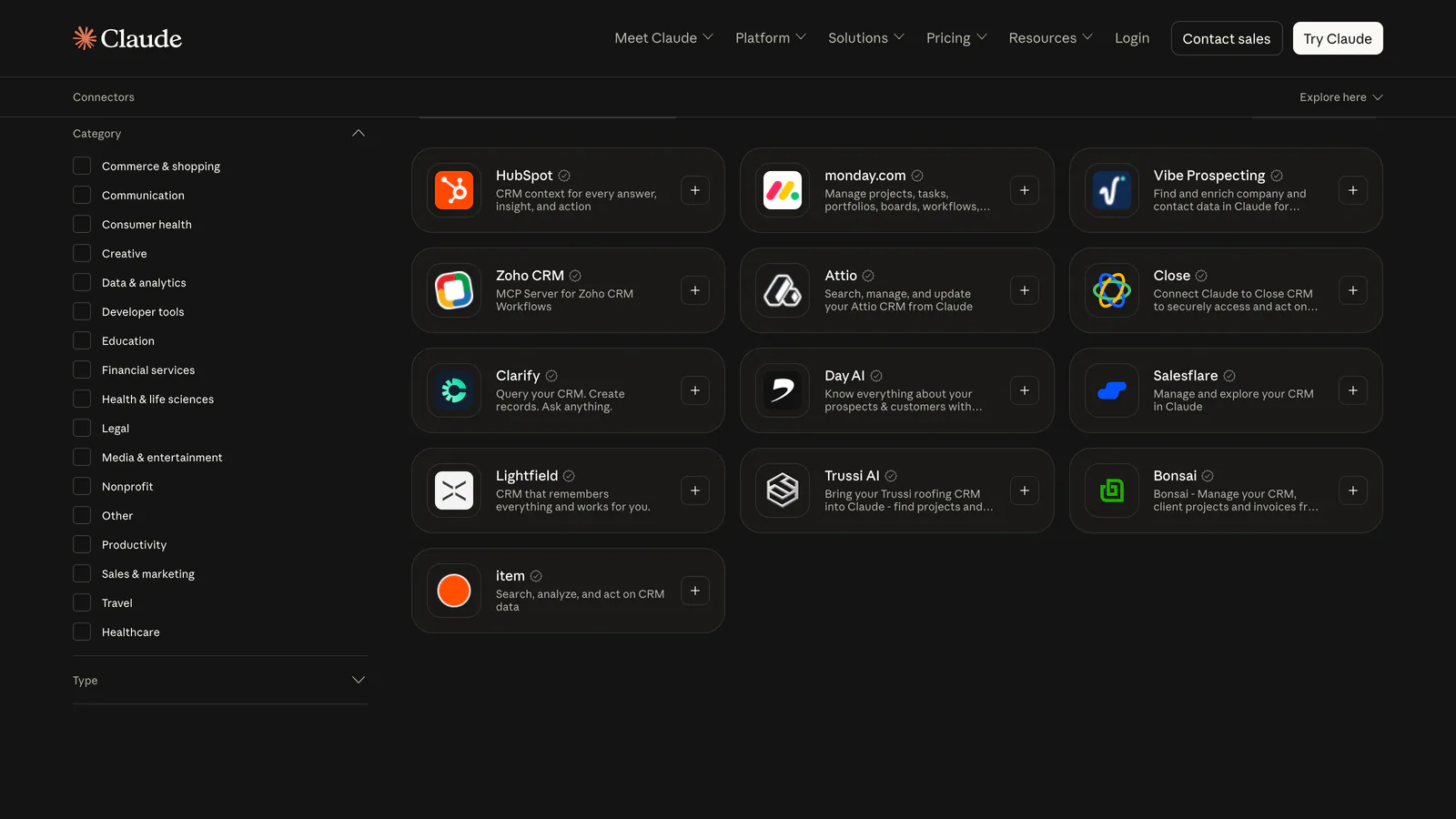The width and height of the screenshot is (1456, 819).
Task: Open the Salesflare connector icon
Action: [1112, 390]
